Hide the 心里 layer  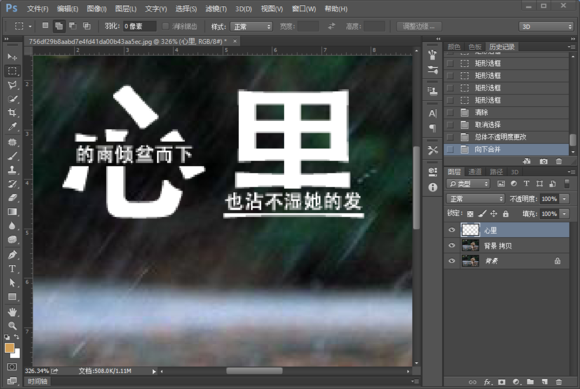tap(452, 230)
